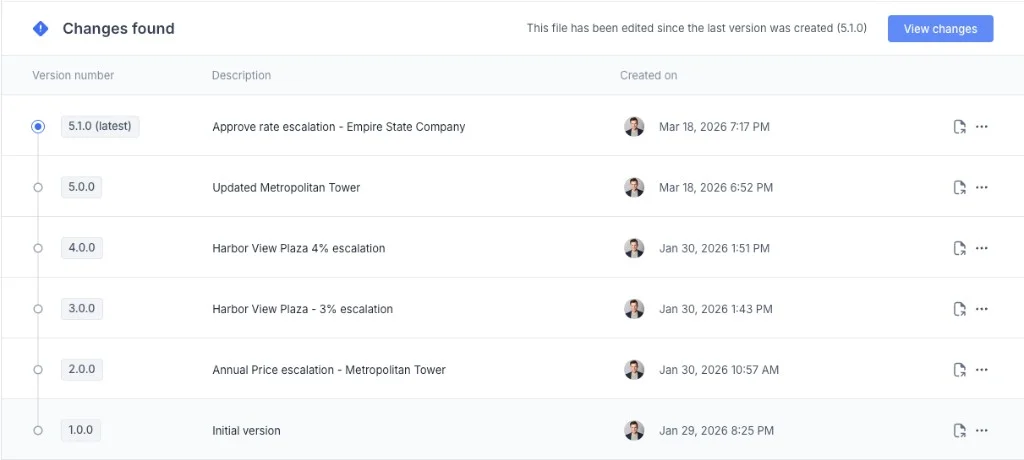1024x460 pixels.
Task: Select the 2.0.0 version badge
Action: tap(81, 370)
